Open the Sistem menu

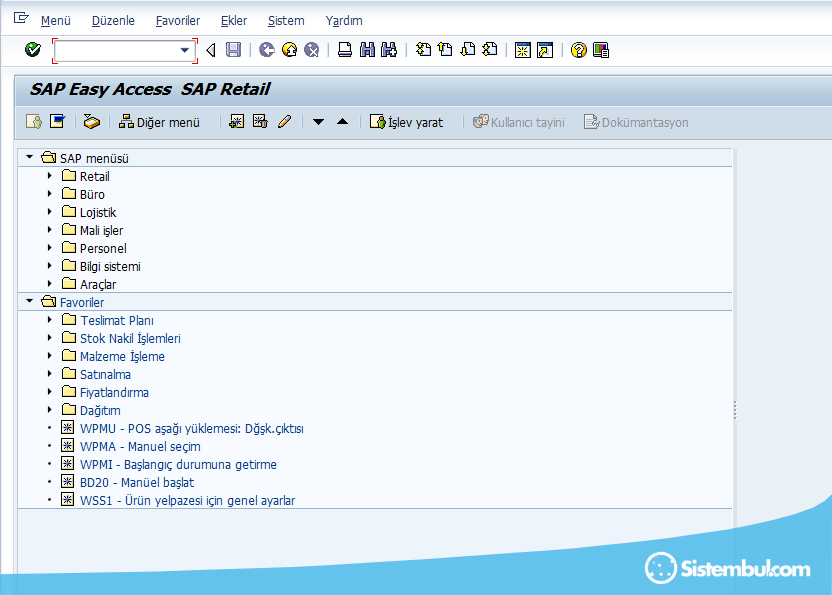coord(286,21)
